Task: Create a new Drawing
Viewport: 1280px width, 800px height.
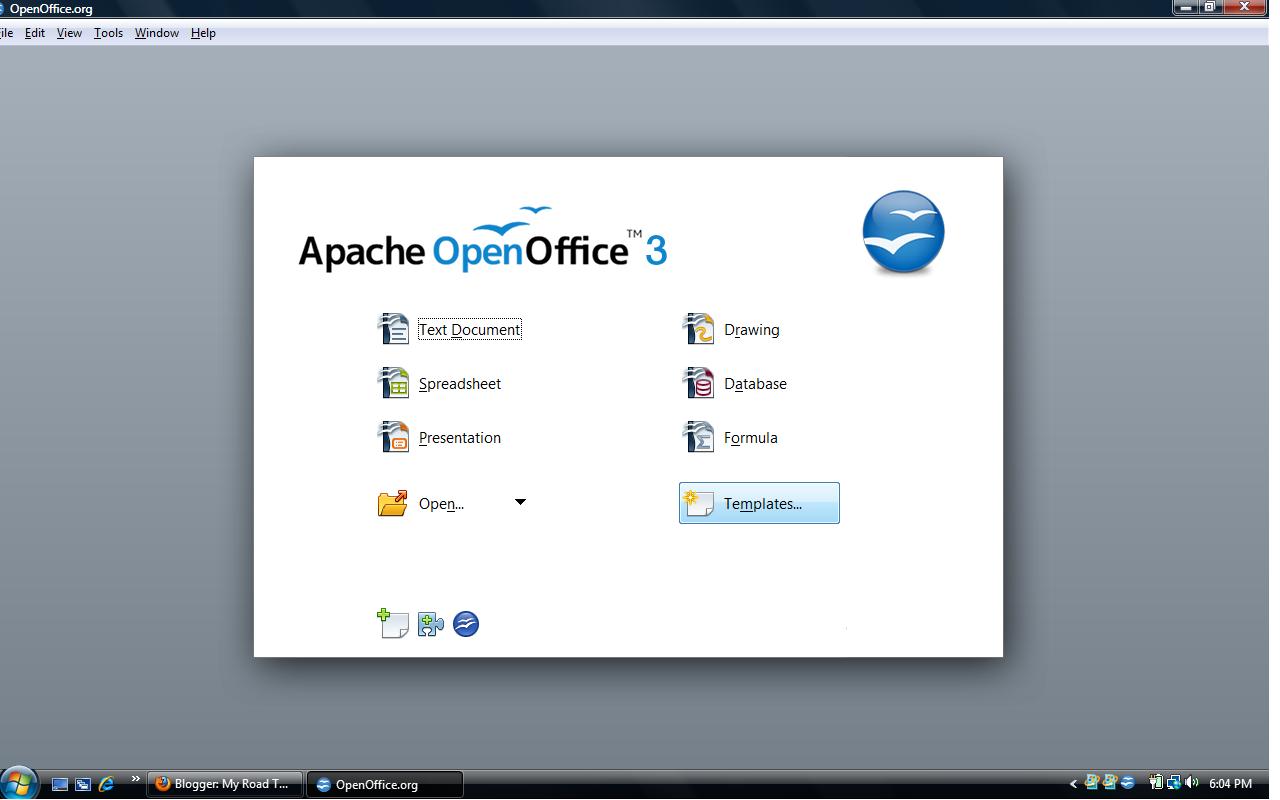Action: (731, 329)
